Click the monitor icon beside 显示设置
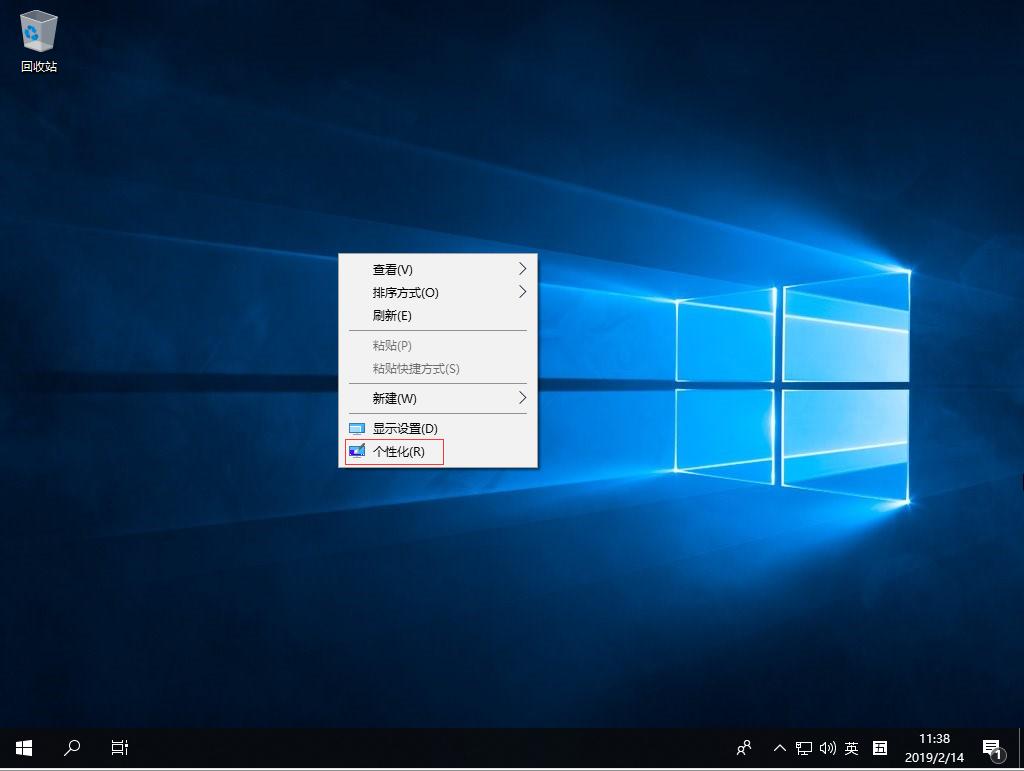Screen dimensions: 1024x771 click(359, 428)
